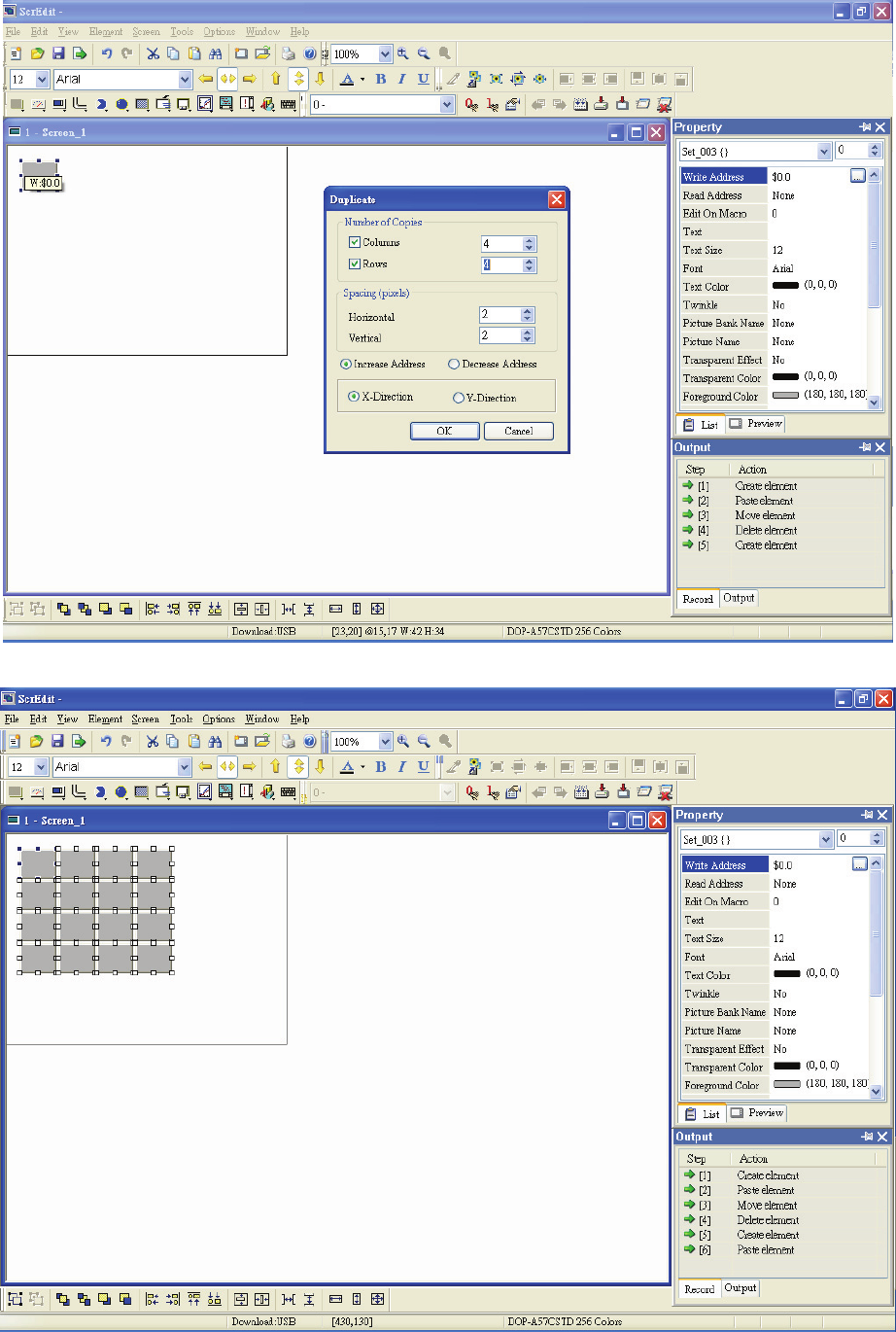Click the Save icon in the upper window toolbar
Screen dimensions: 896x1332
tap(58, 54)
